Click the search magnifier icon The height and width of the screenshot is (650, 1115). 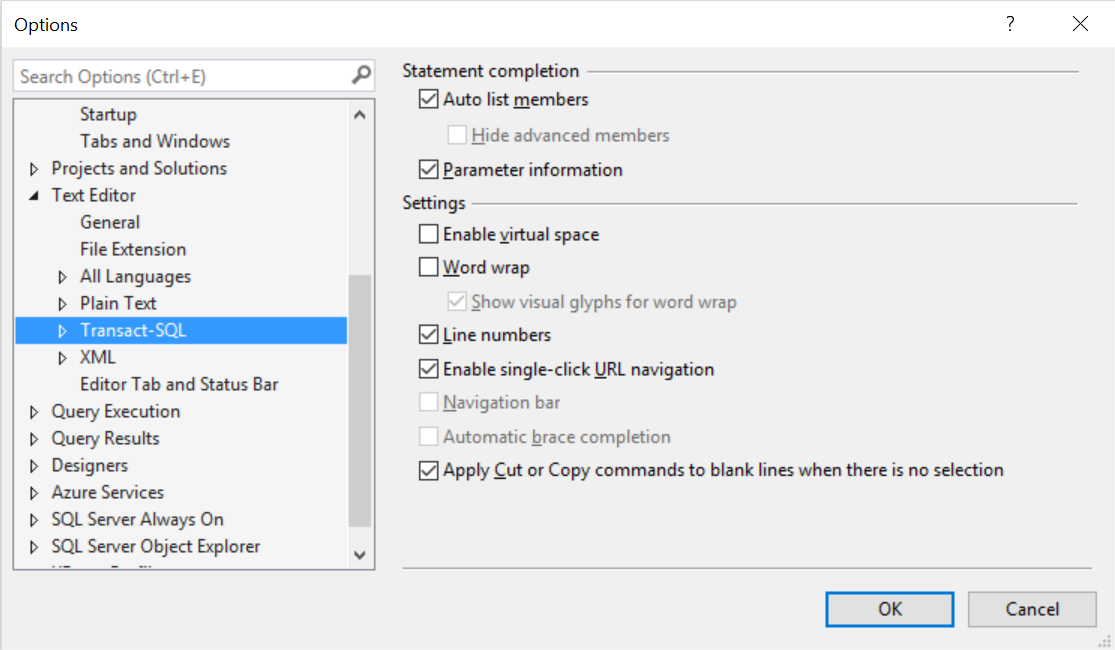361,75
